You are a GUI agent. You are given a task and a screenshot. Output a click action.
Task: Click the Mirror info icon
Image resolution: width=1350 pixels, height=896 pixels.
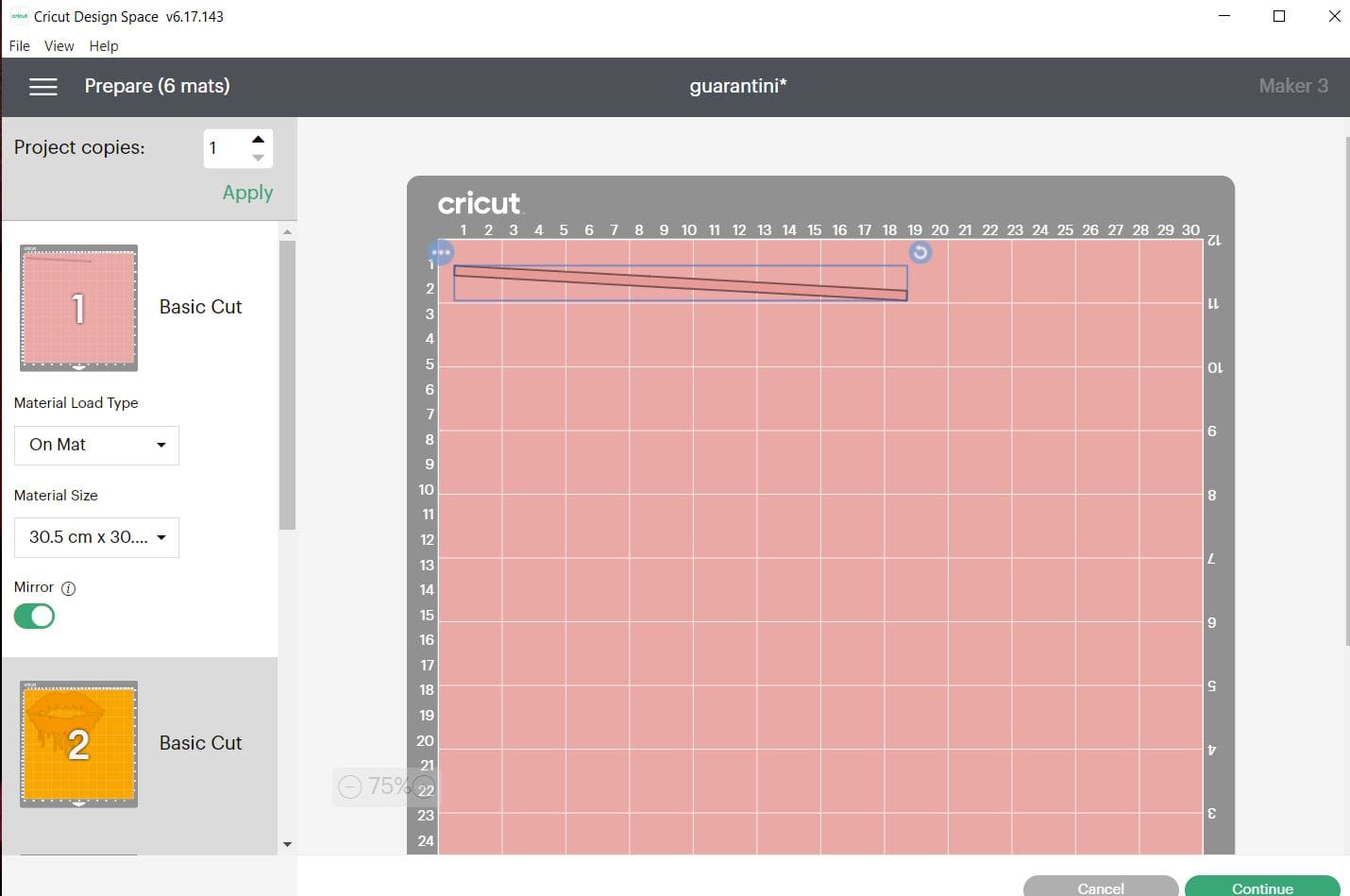(68, 588)
